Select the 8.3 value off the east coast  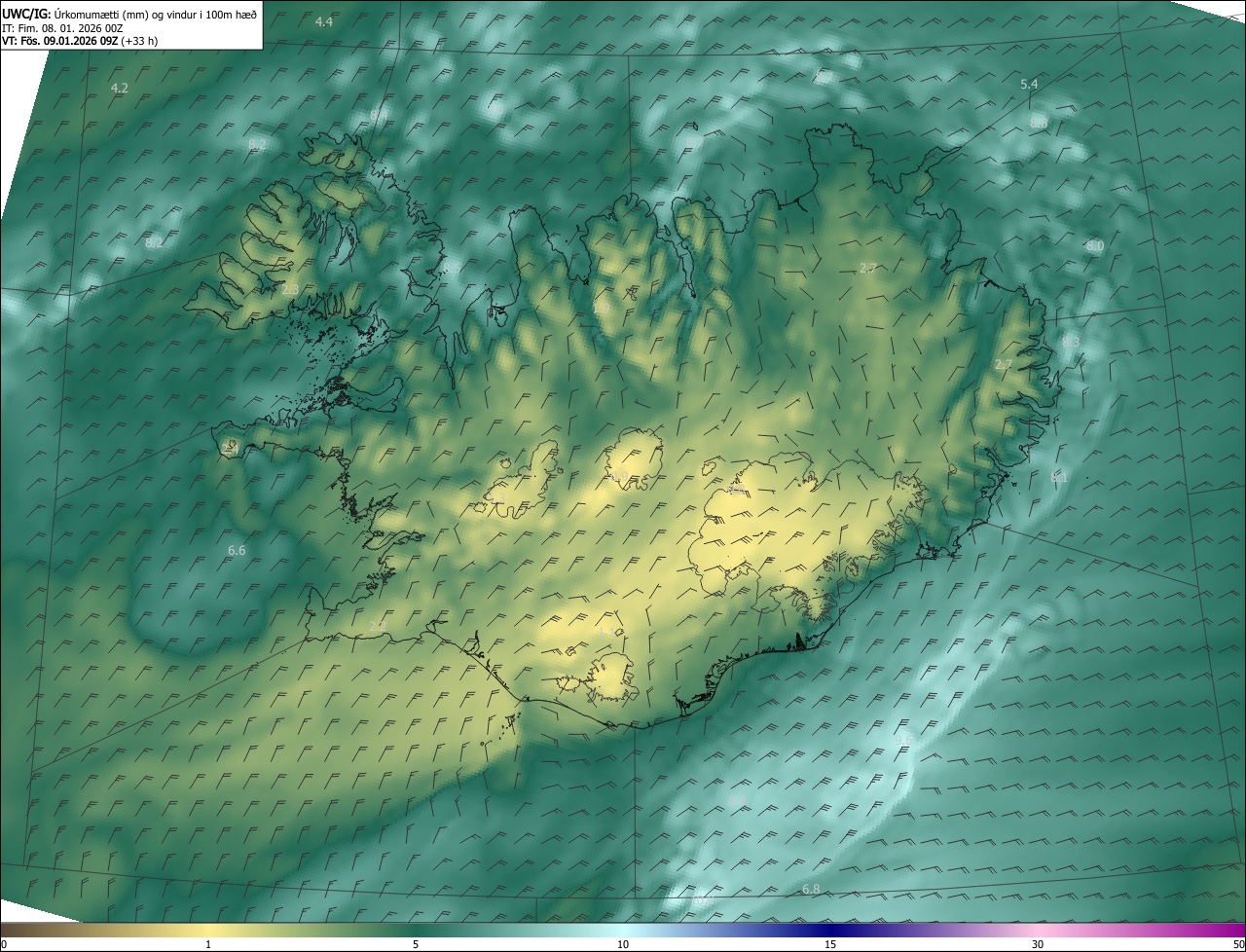tap(1071, 342)
